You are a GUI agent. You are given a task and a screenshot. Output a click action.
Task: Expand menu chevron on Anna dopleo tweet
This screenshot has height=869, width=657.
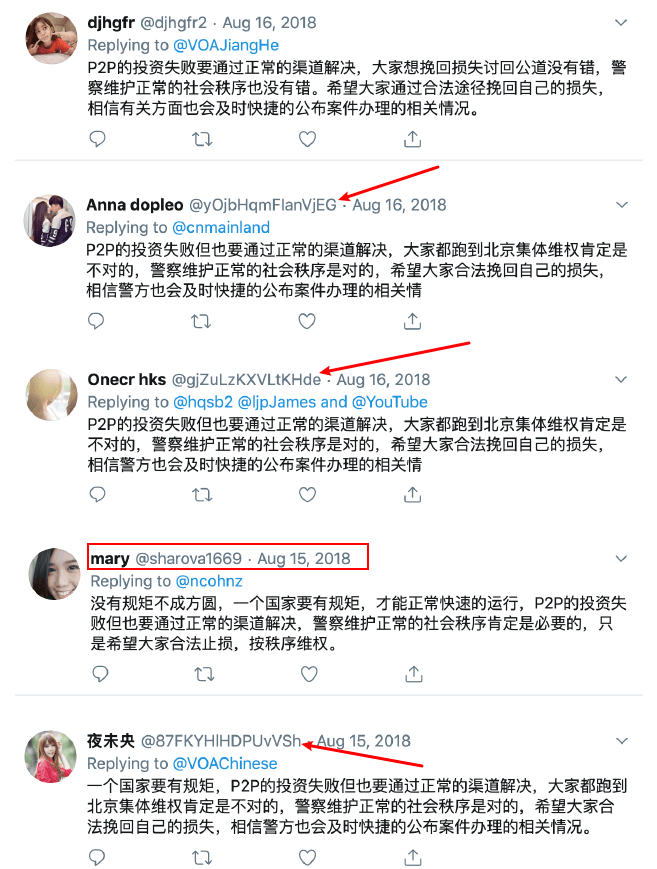point(622,205)
